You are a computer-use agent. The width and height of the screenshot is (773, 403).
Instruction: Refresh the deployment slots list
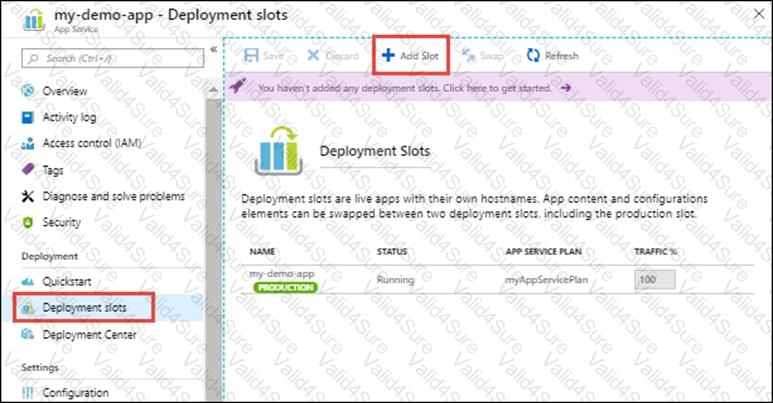(x=552, y=56)
